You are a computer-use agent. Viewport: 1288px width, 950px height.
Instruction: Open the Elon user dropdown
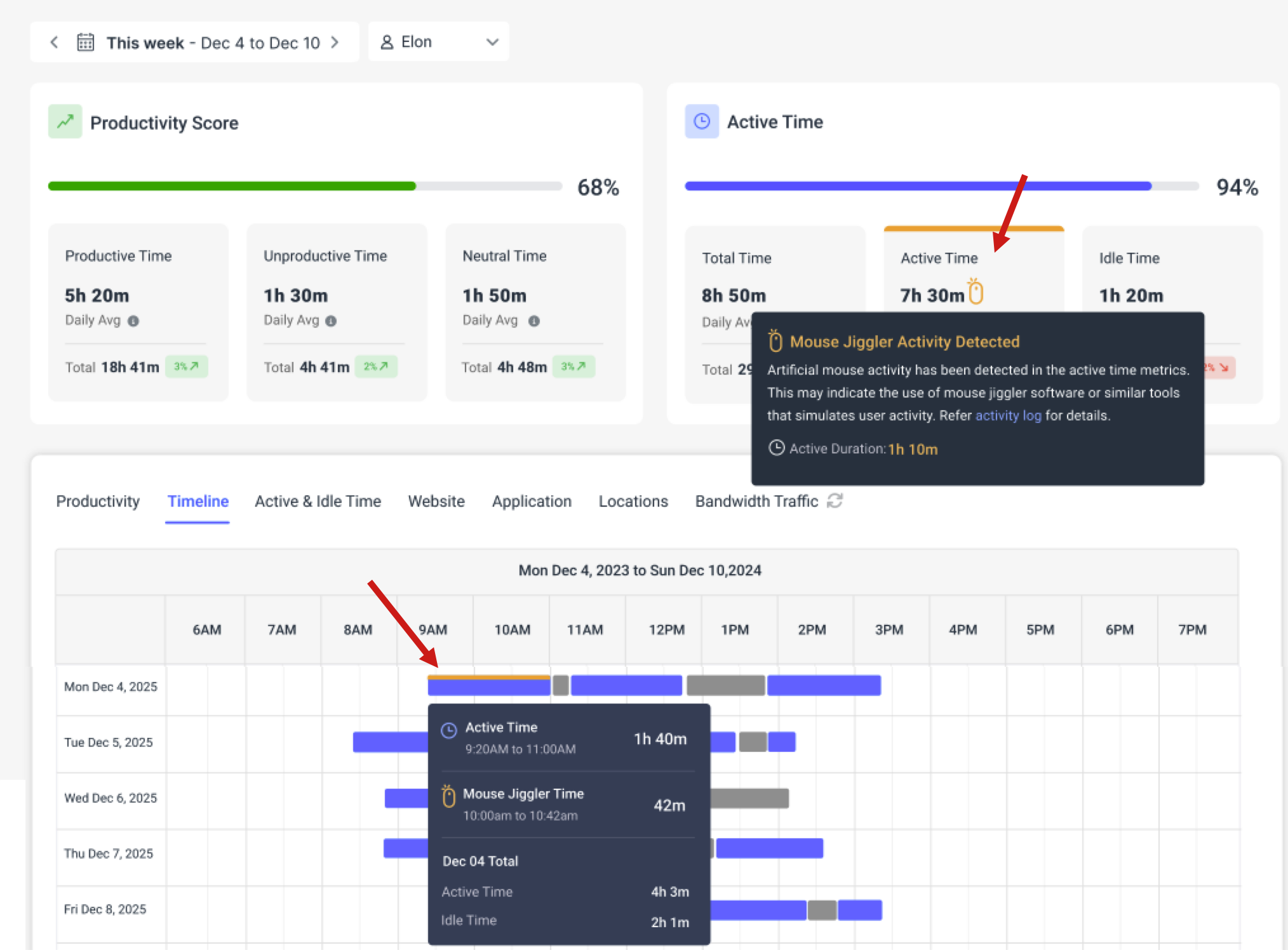pos(438,43)
